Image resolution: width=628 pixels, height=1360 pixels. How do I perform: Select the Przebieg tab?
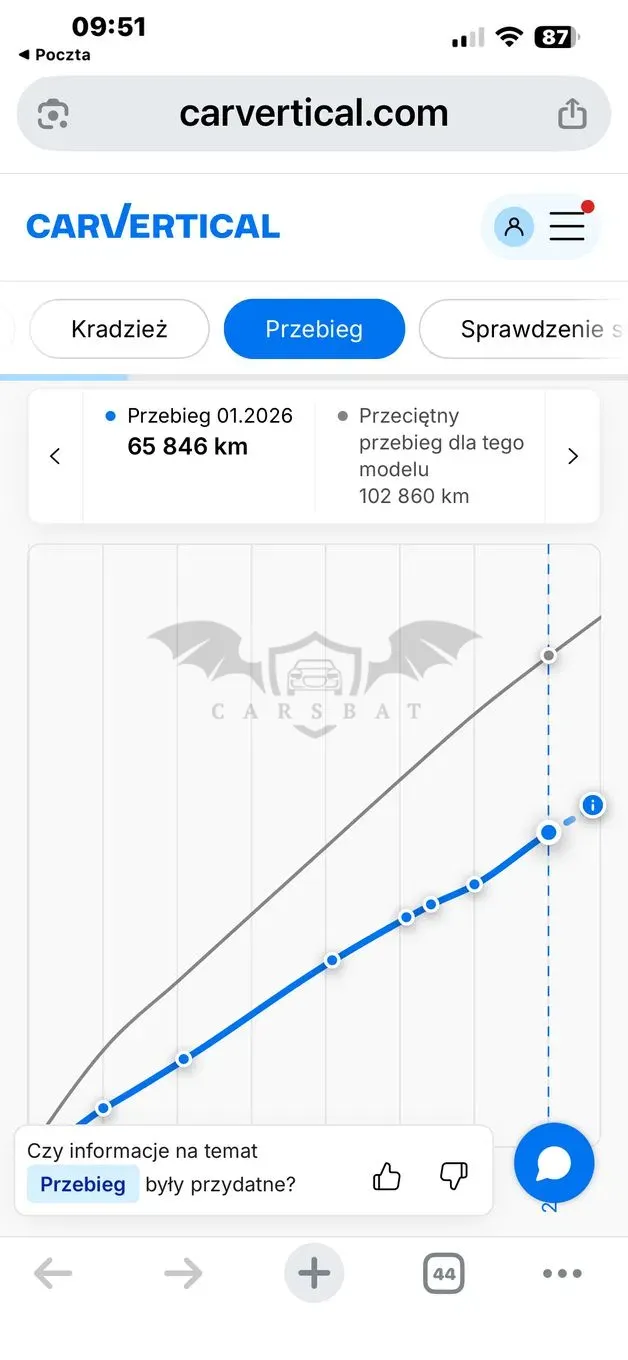click(x=314, y=329)
